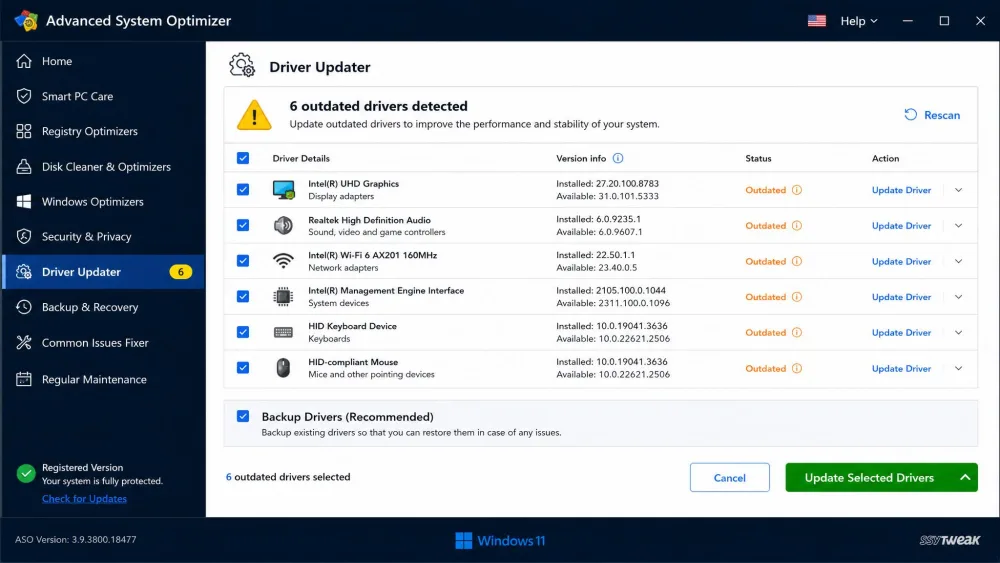
Task: Click the Driver Updater gear icon in sidebar
Action: tap(24, 272)
